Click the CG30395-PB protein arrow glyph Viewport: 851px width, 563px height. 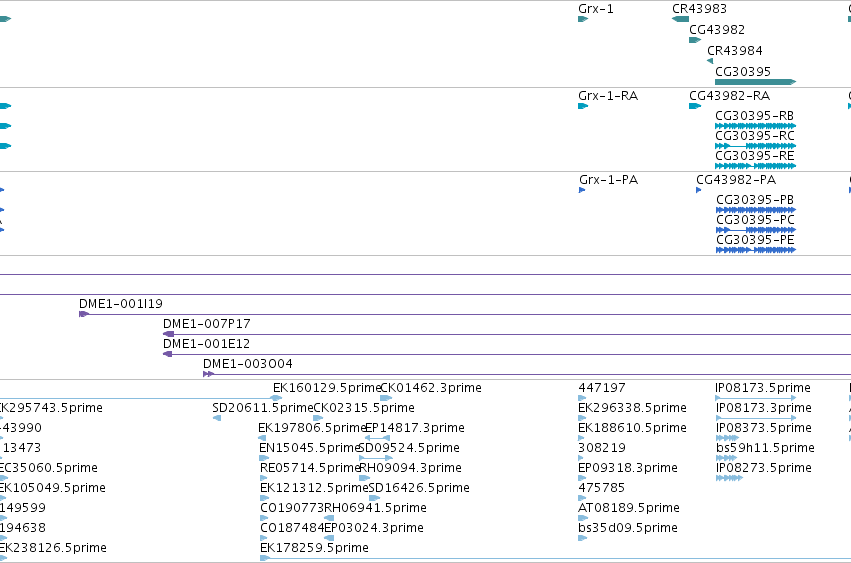[x=756, y=210]
